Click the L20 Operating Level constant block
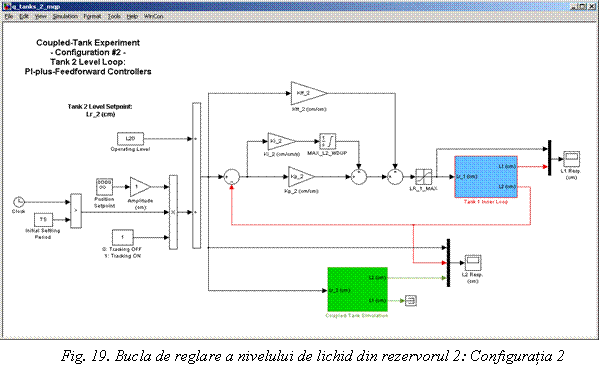 pyautogui.click(x=130, y=139)
